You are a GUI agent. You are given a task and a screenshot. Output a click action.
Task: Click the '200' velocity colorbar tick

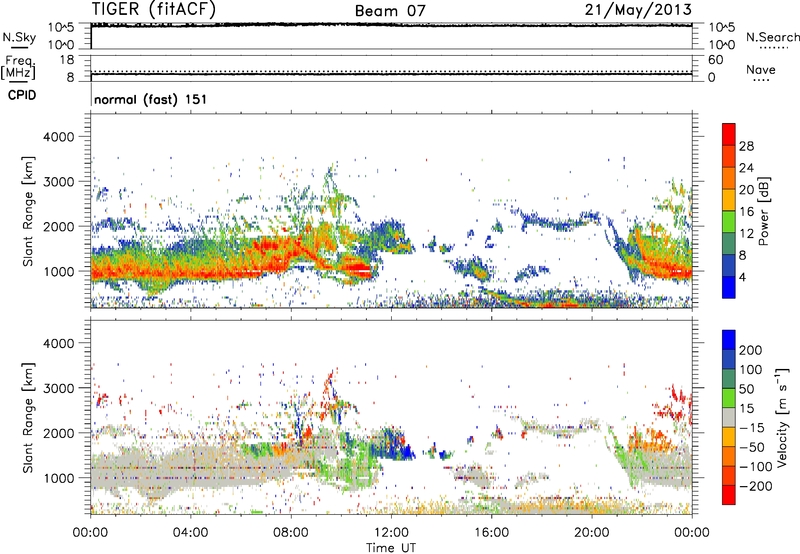pyautogui.click(x=751, y=350)
